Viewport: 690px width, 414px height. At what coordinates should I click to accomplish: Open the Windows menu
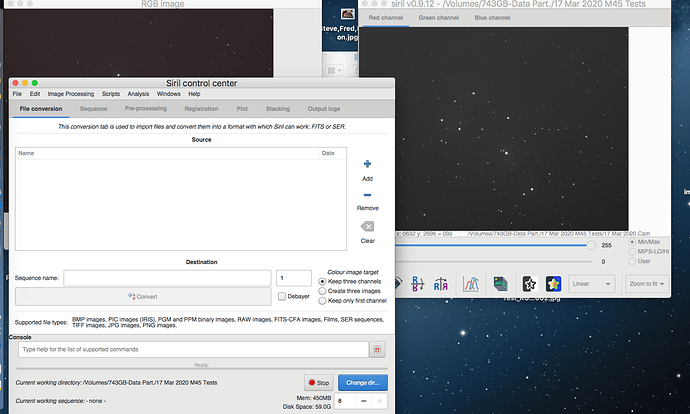click(169, 94)
